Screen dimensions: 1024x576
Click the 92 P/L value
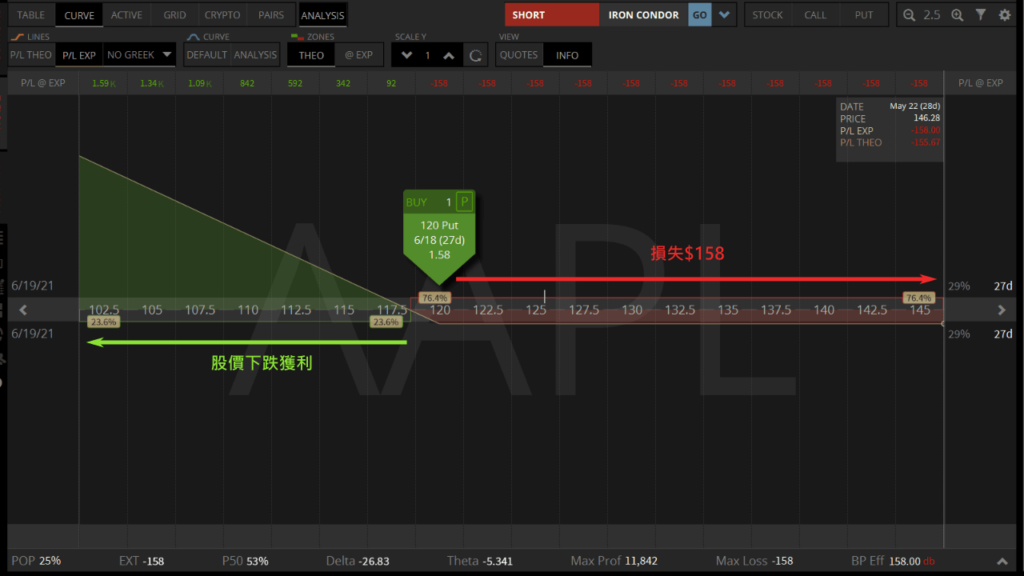click(391, 83)
